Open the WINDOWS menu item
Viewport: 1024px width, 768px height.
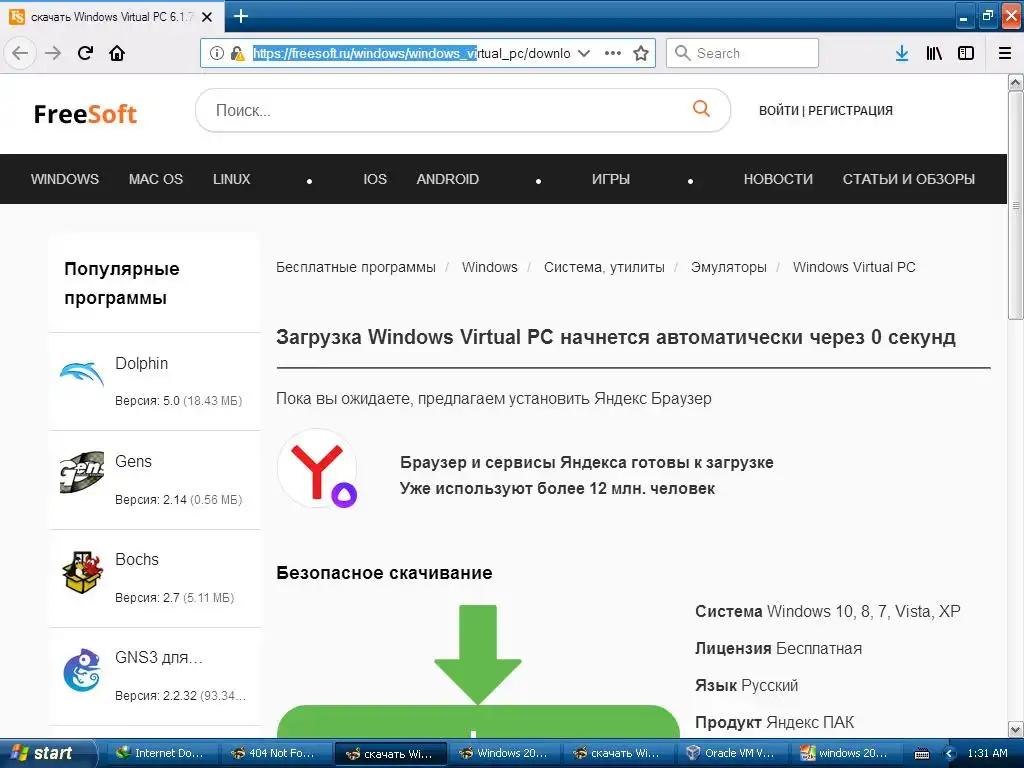(x=65, y=179)
